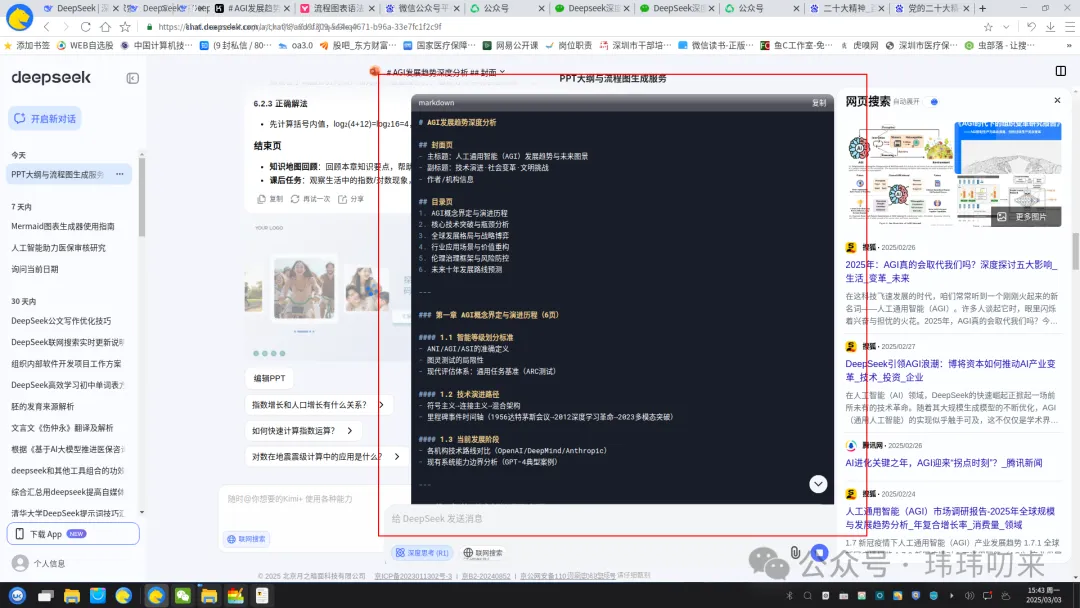Open the browser lion logo menu
The height and width of the screenshot is (608, 1080).
pyautogui.click(x=19, y=18)
